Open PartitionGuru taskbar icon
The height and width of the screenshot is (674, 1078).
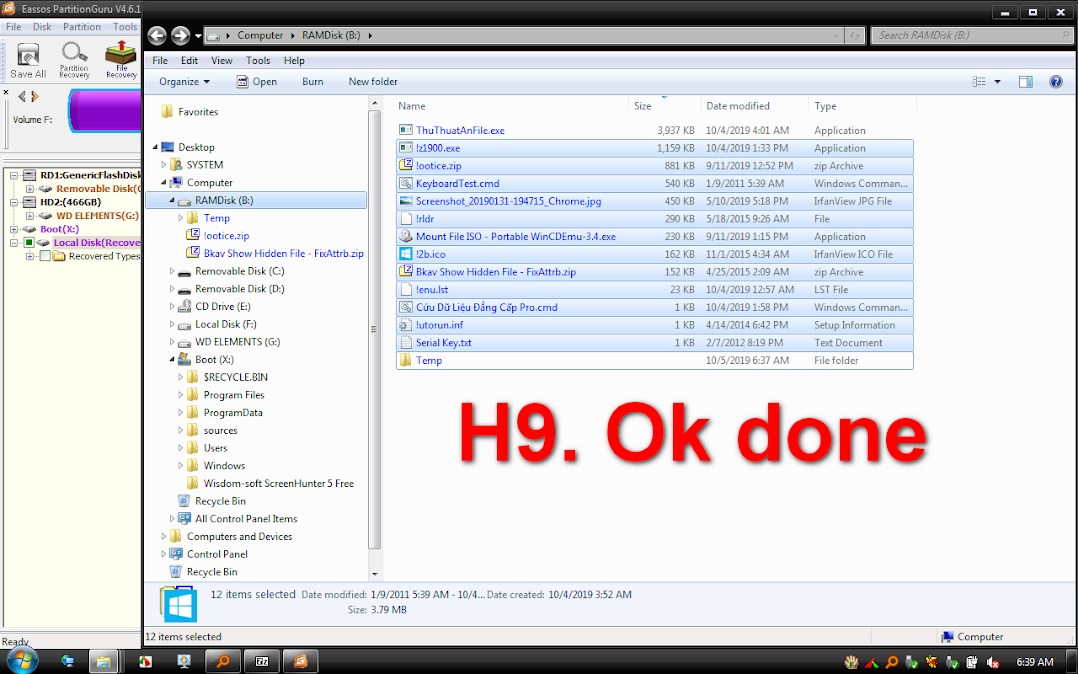click(300, 662)
